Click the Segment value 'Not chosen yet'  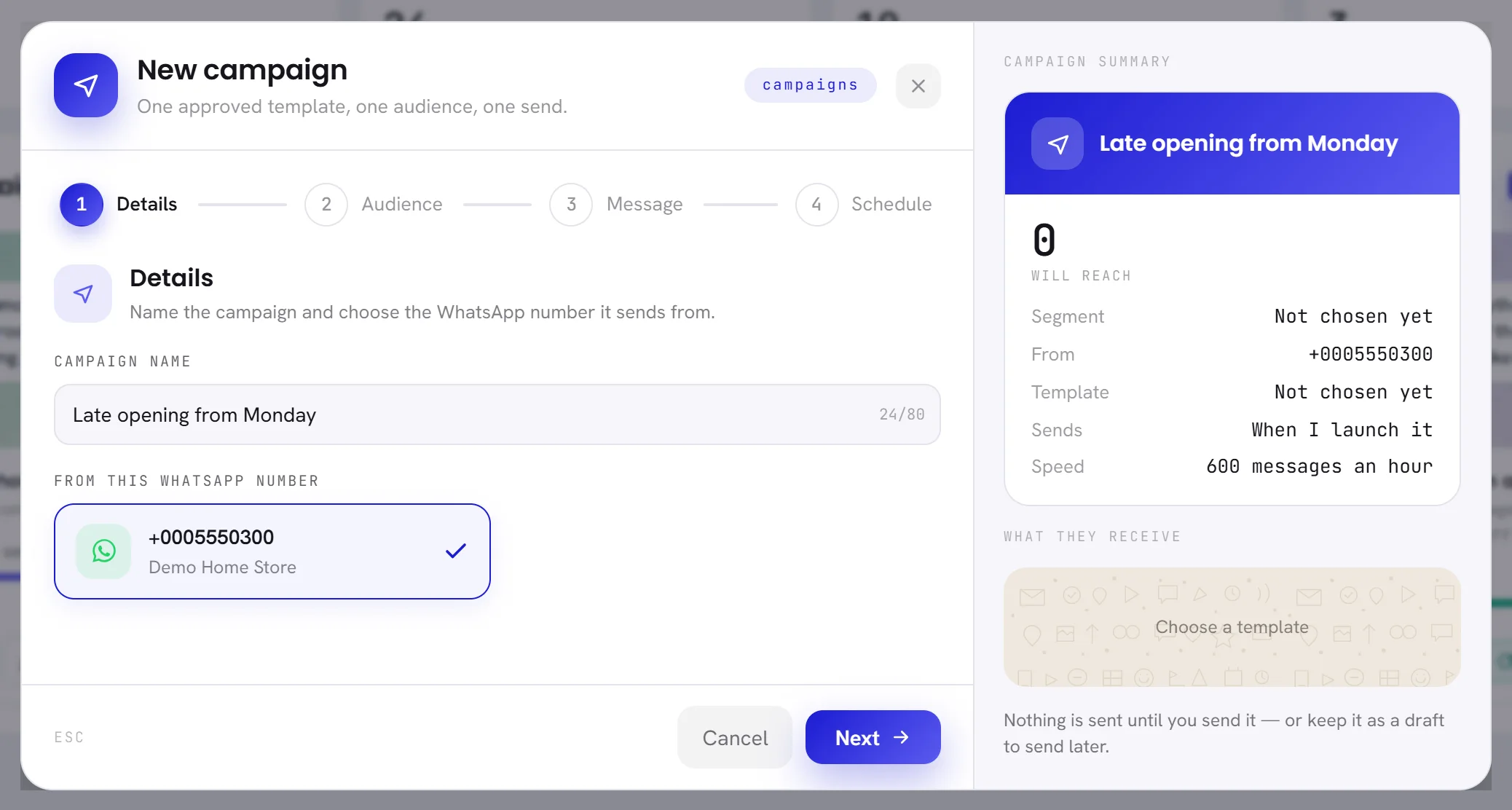1353,316
